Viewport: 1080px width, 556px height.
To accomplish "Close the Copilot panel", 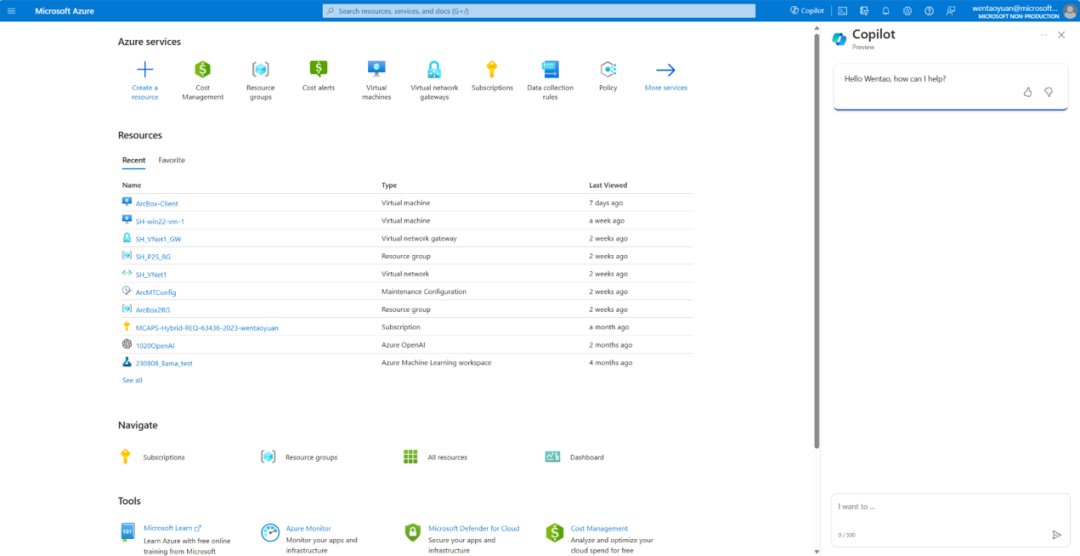I will (x=1061, y=34).
